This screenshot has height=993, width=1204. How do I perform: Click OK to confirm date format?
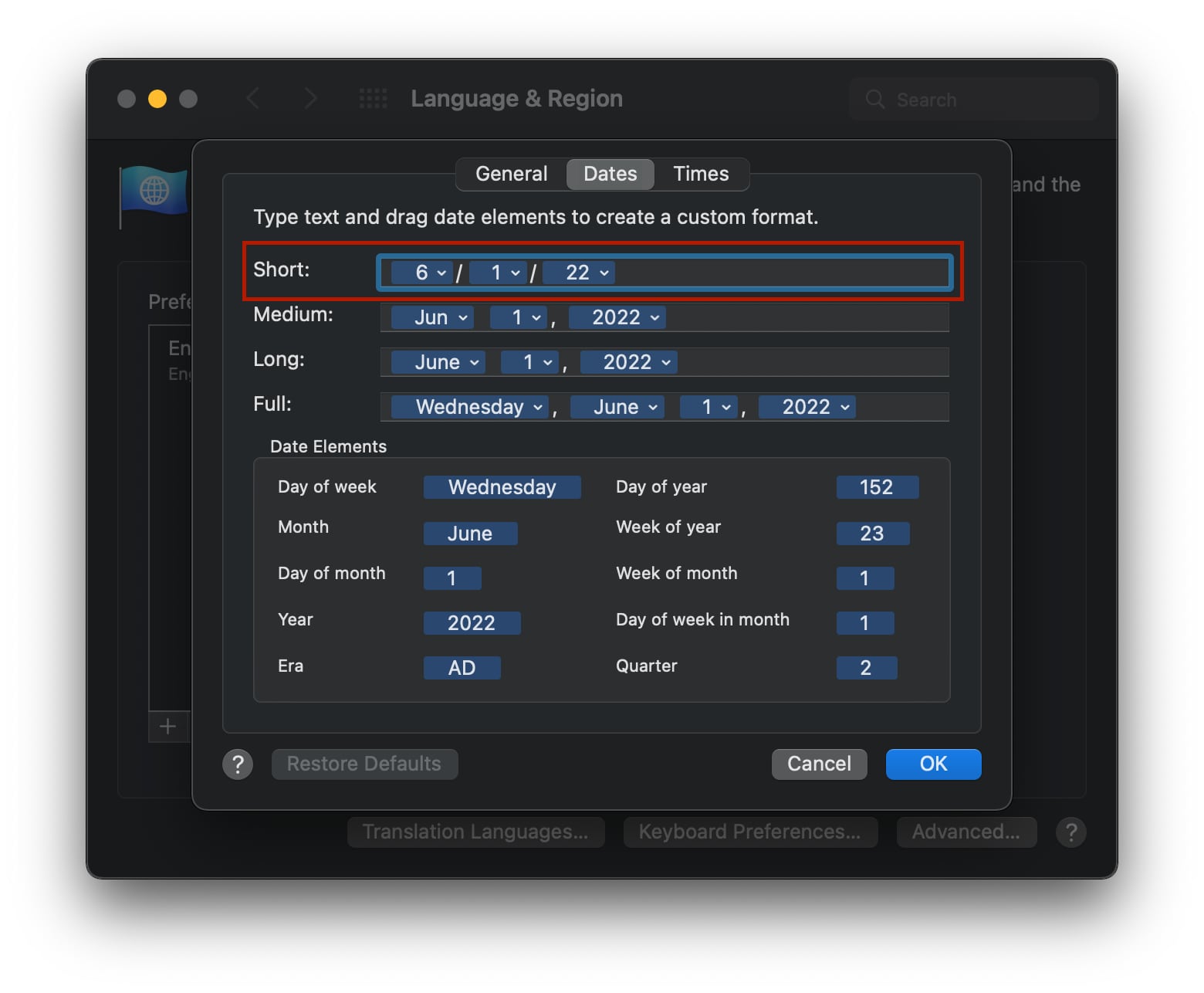[933, 764]
